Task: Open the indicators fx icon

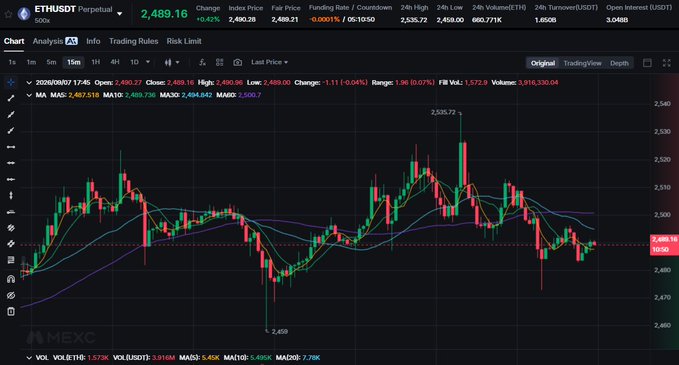Action: point(202,62)
